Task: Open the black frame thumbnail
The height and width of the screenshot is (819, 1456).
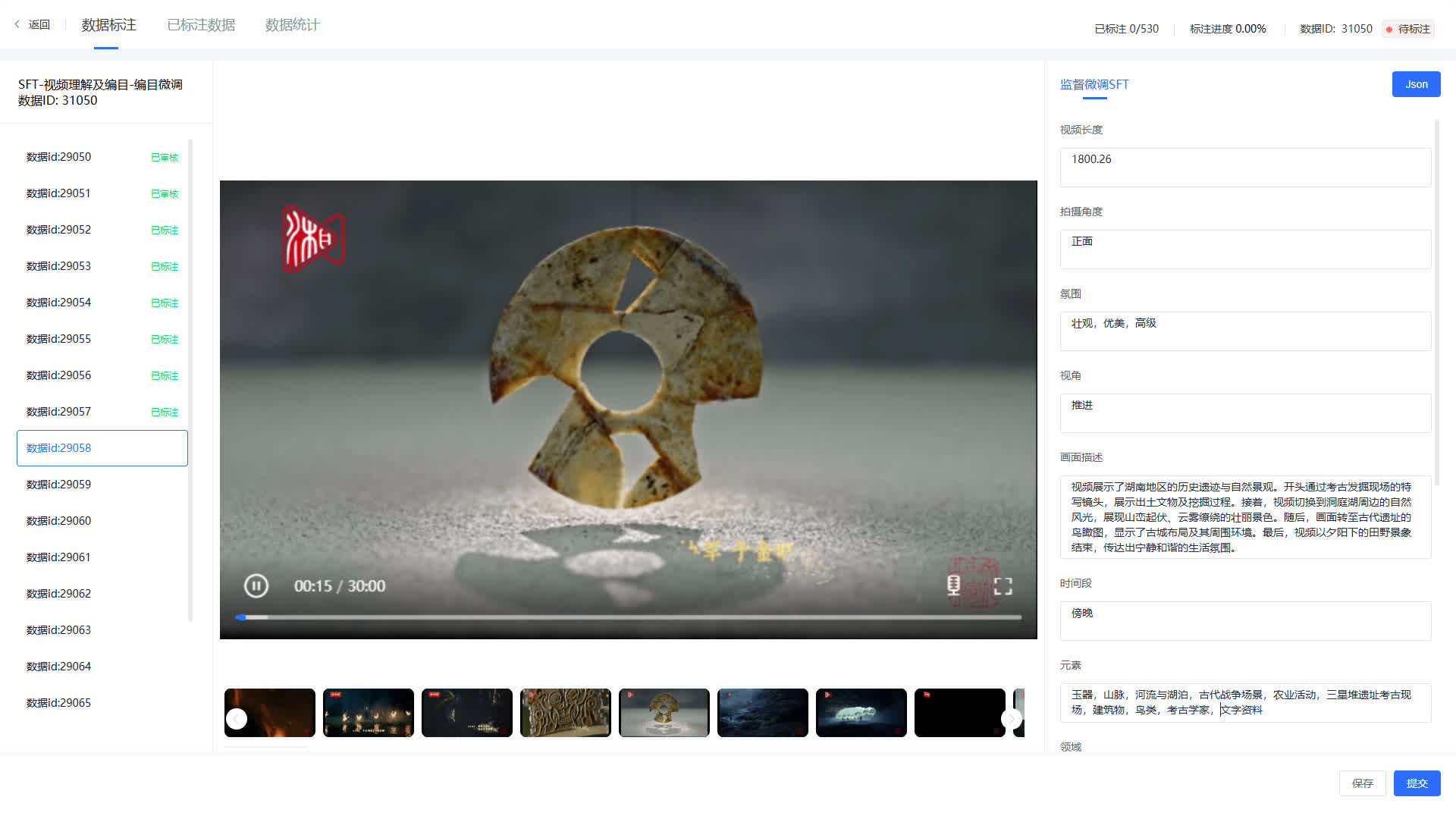Action: (960, 713)
